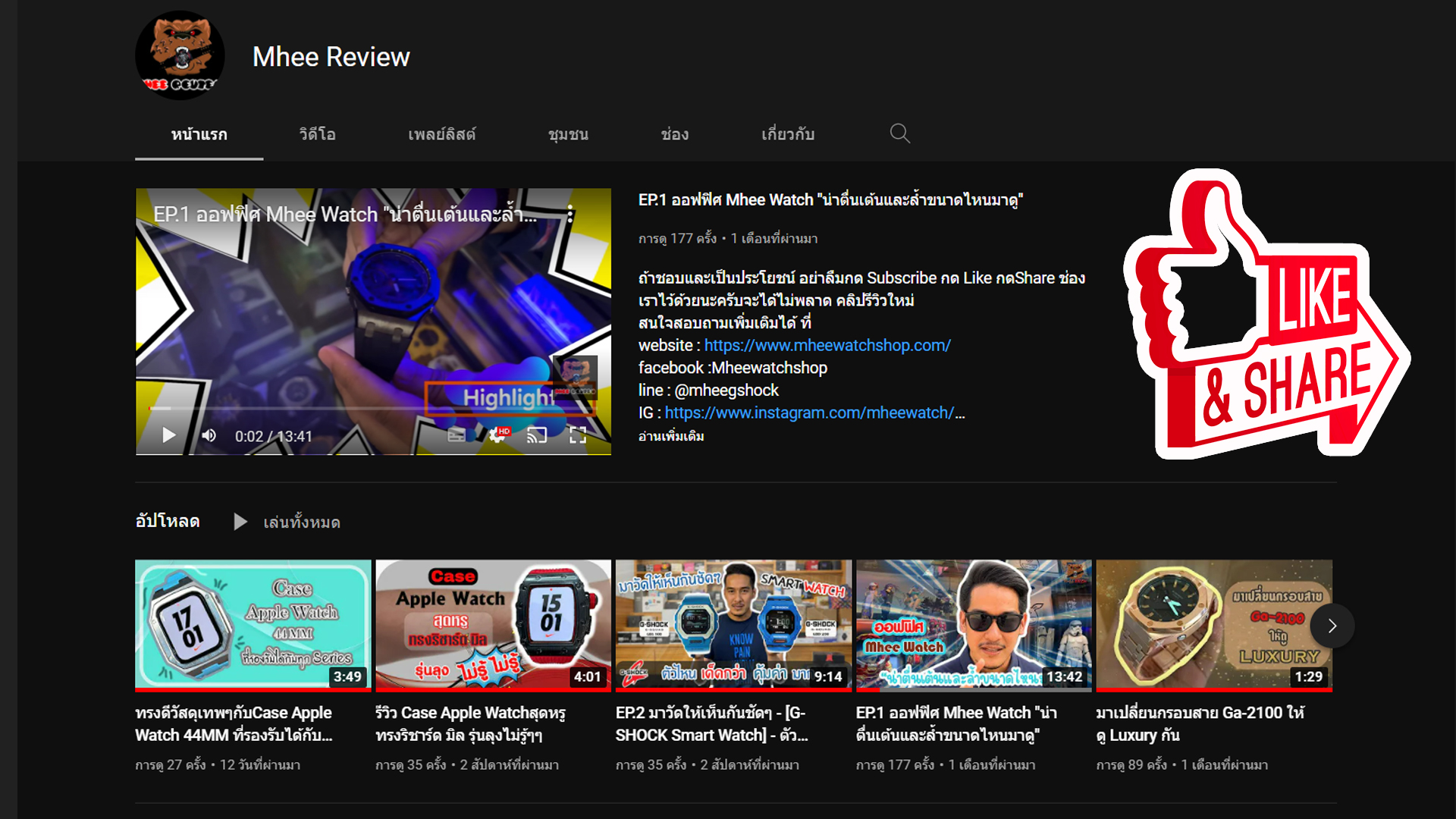Screen dimensions: 1456x819
Task: Click the next arrow on uploads carousel
Action: [1332, 626]
